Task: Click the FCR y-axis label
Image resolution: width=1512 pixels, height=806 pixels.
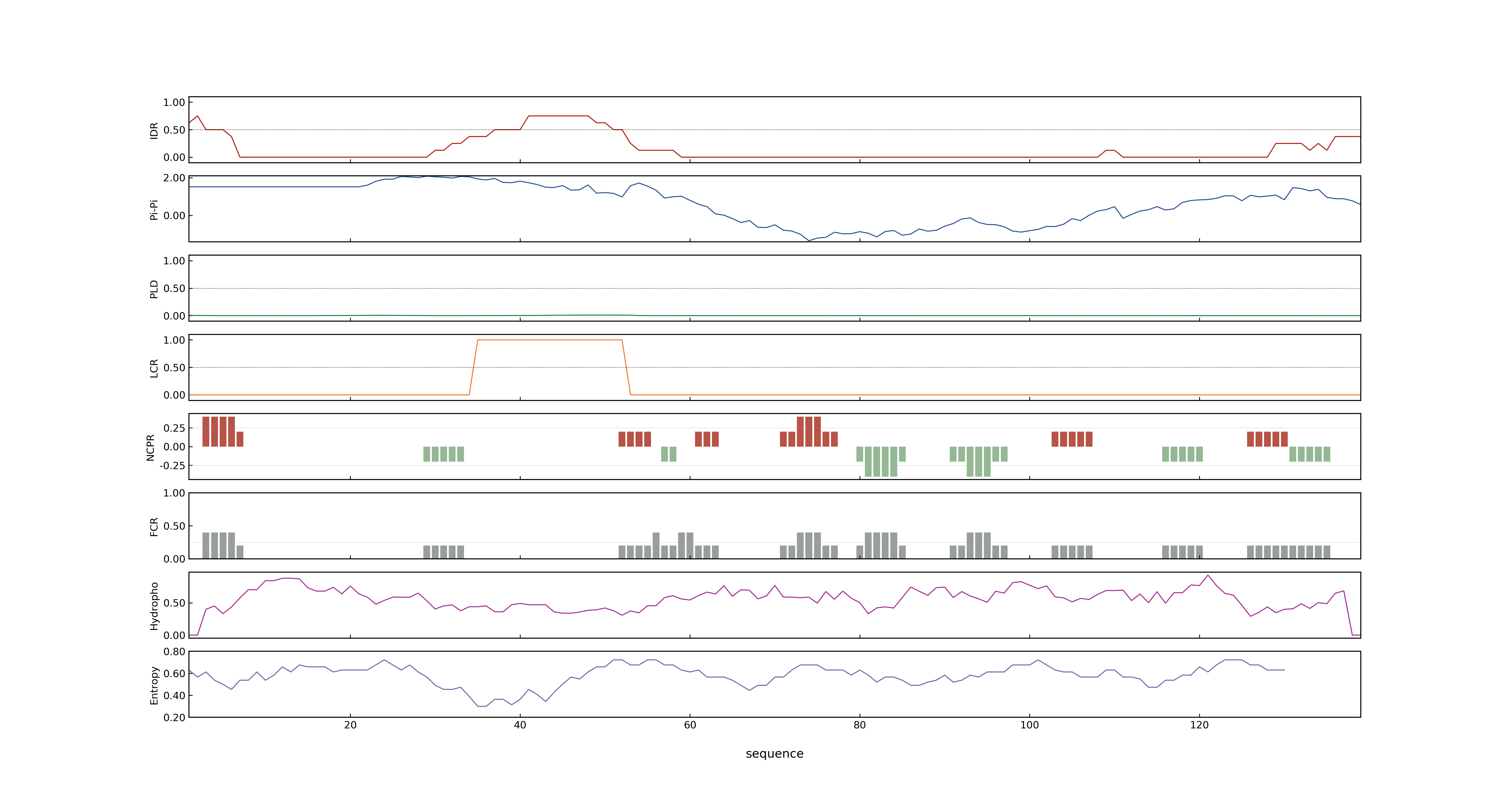Action: coord(154,526)
